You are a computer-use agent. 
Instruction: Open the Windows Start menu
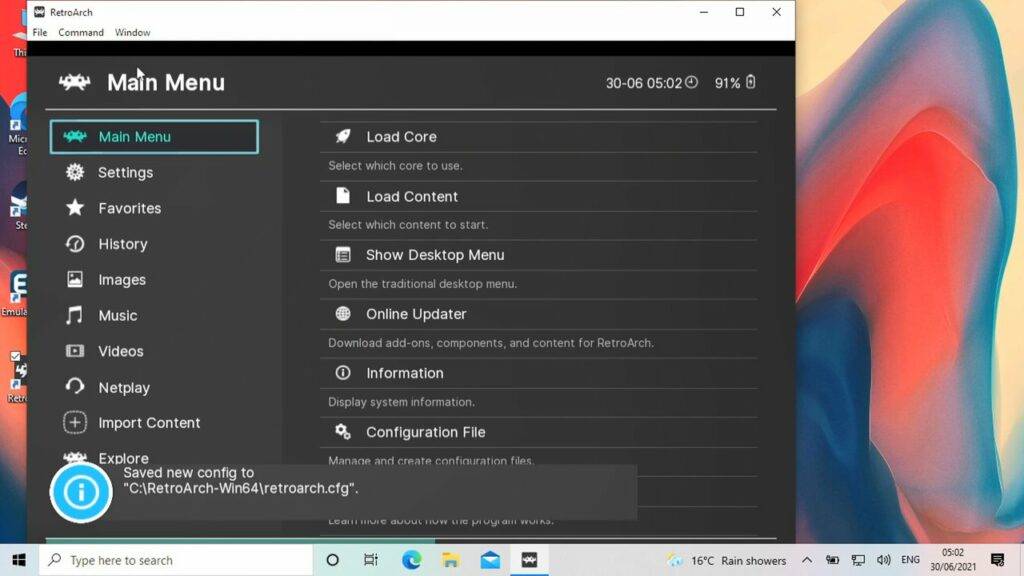[19, 560]
